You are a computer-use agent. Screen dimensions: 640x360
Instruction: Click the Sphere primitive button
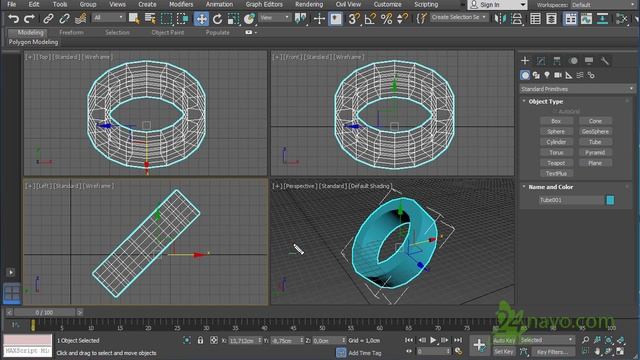tap(556, 131)
